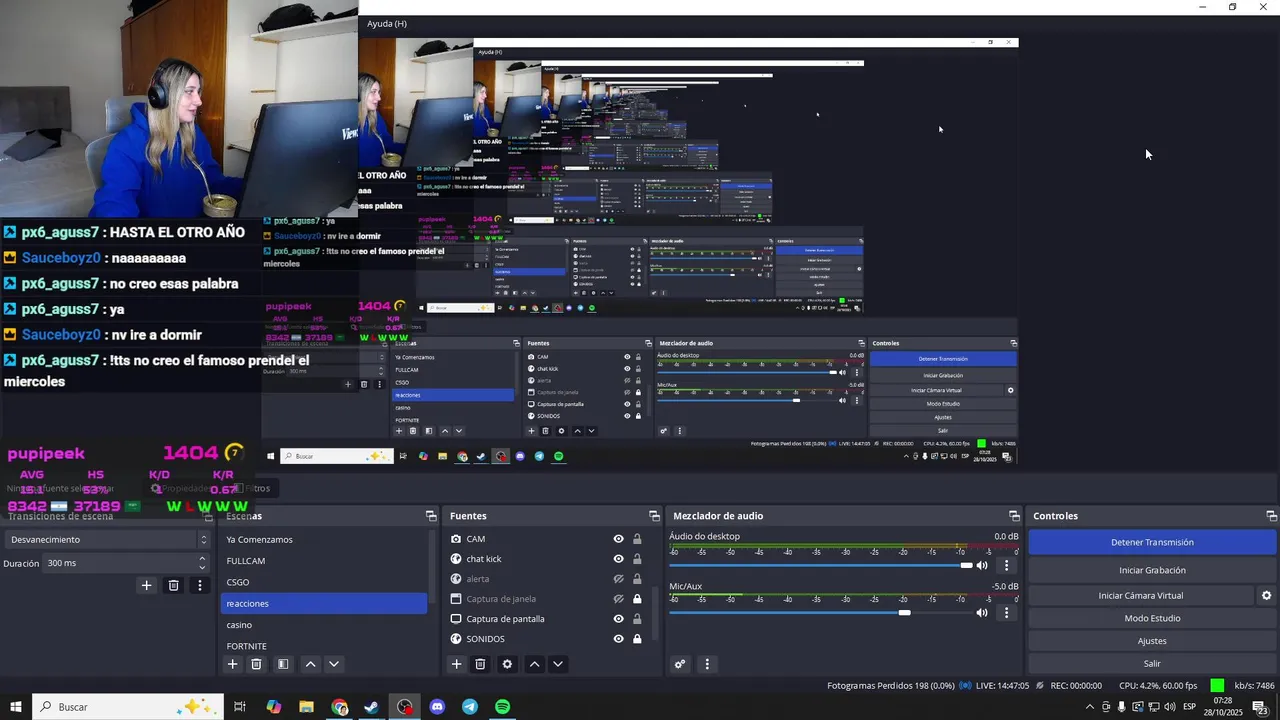Move selected source up in Fuentes
Viewport: 1280px width, 720px height.
pyautogui.click(x=534, y=664)
